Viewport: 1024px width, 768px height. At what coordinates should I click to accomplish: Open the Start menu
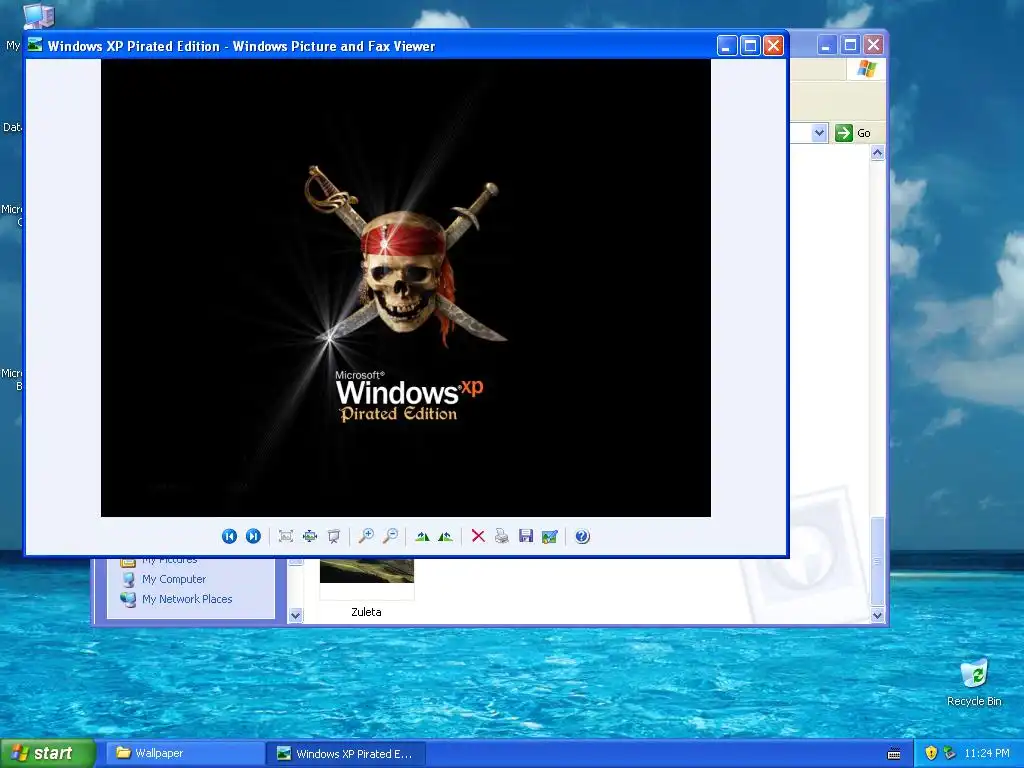[47, 753]
